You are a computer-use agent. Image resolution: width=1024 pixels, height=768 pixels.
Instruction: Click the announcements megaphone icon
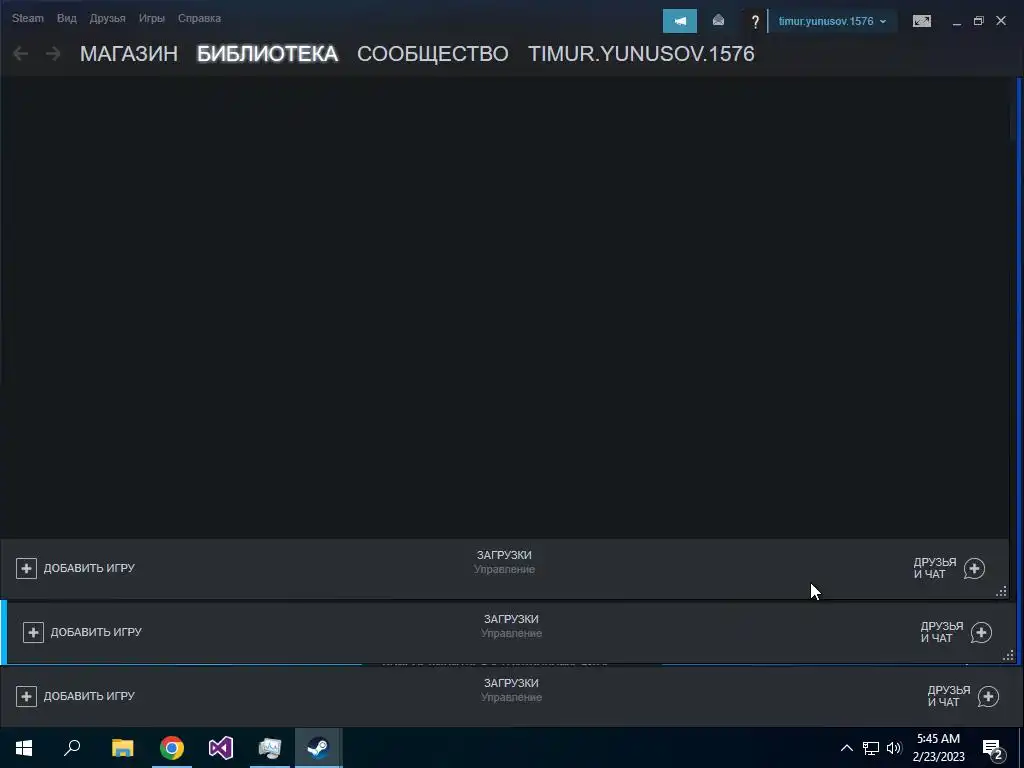[680, 21]
